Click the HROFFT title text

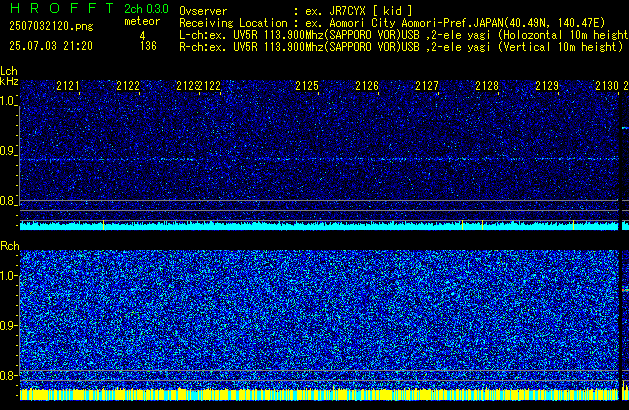point(62,8)
